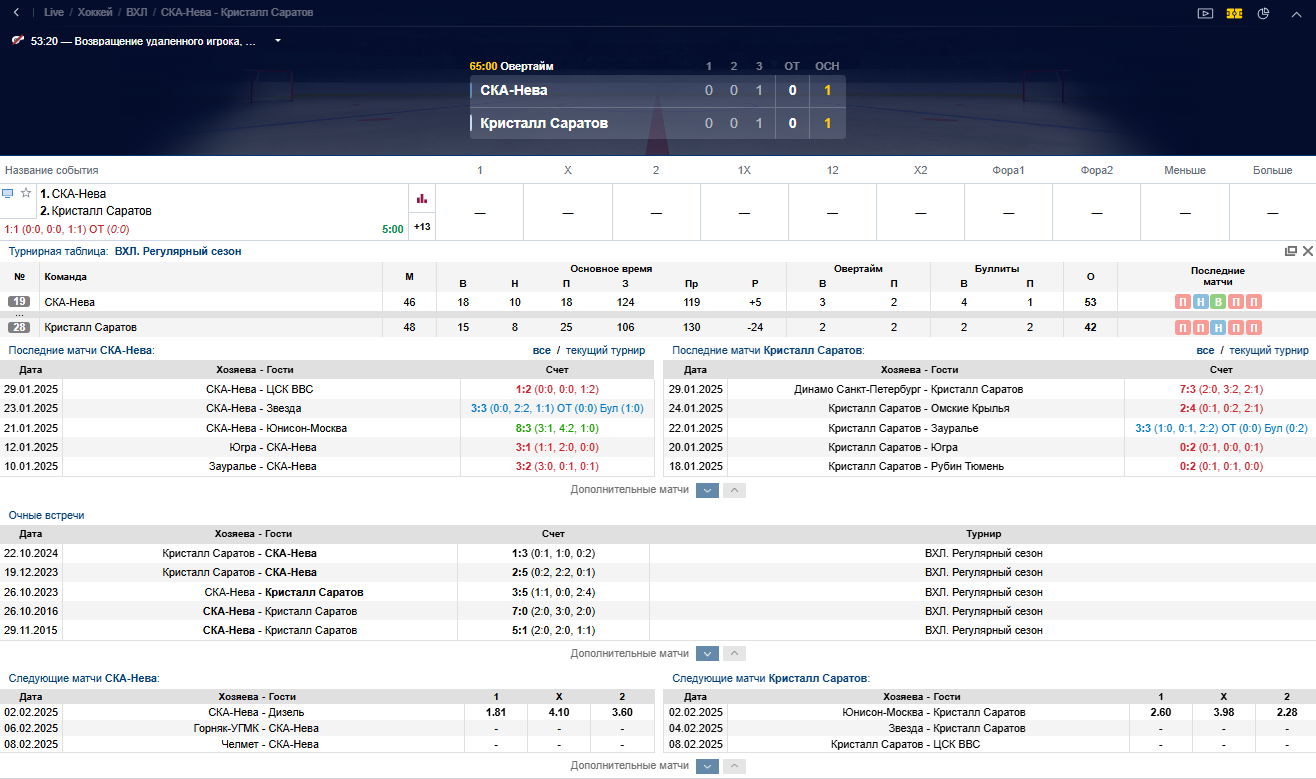Click rank badge 28 in standings
The width and height of the screenshot is (1316, 779).
coord(19,328)
